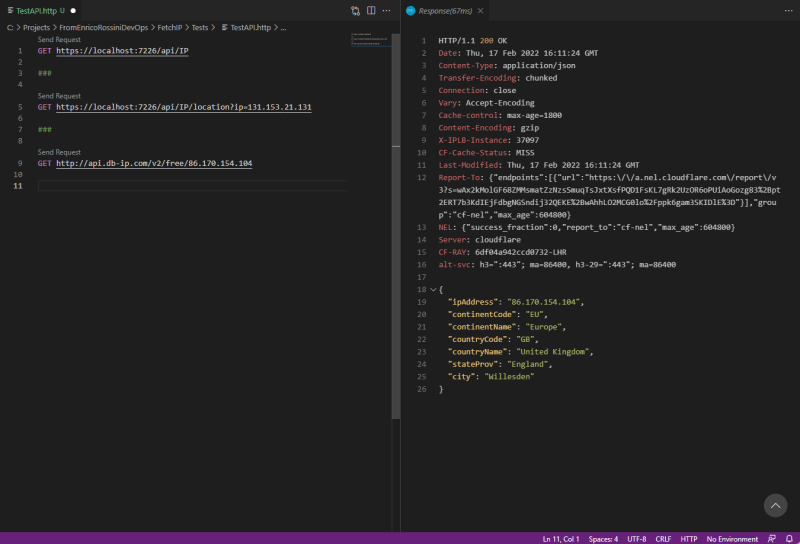Split the editor to the right
The height and width of the screenshot is (544, 800).
coord(371,11)
